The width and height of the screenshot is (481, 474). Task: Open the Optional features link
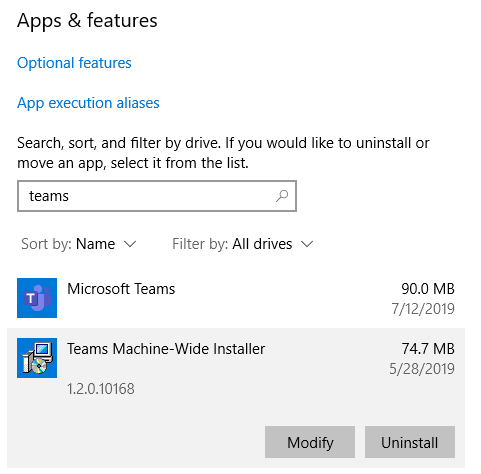click(74, 63)
